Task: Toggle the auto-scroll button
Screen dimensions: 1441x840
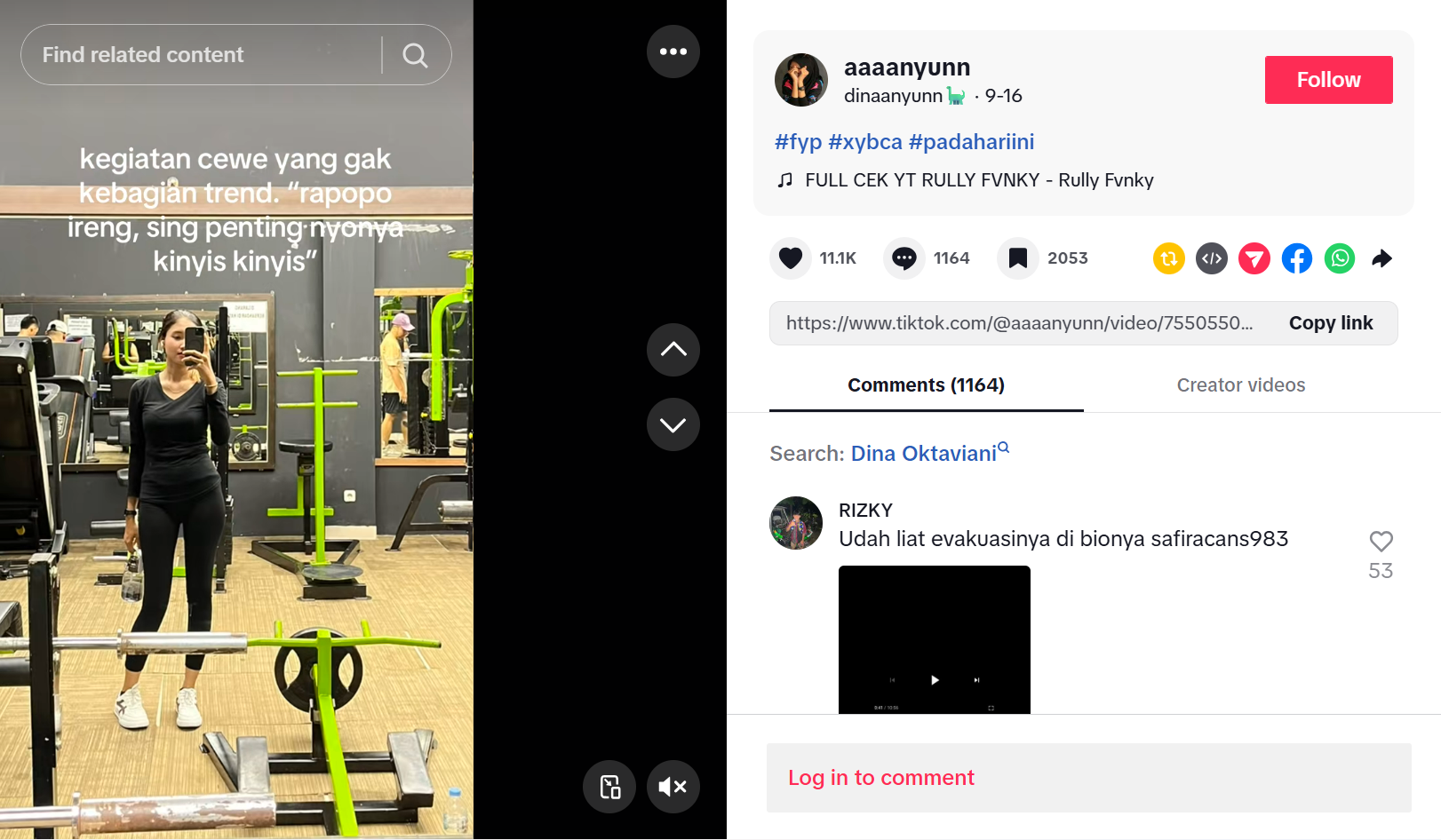Action: [609, 787]
